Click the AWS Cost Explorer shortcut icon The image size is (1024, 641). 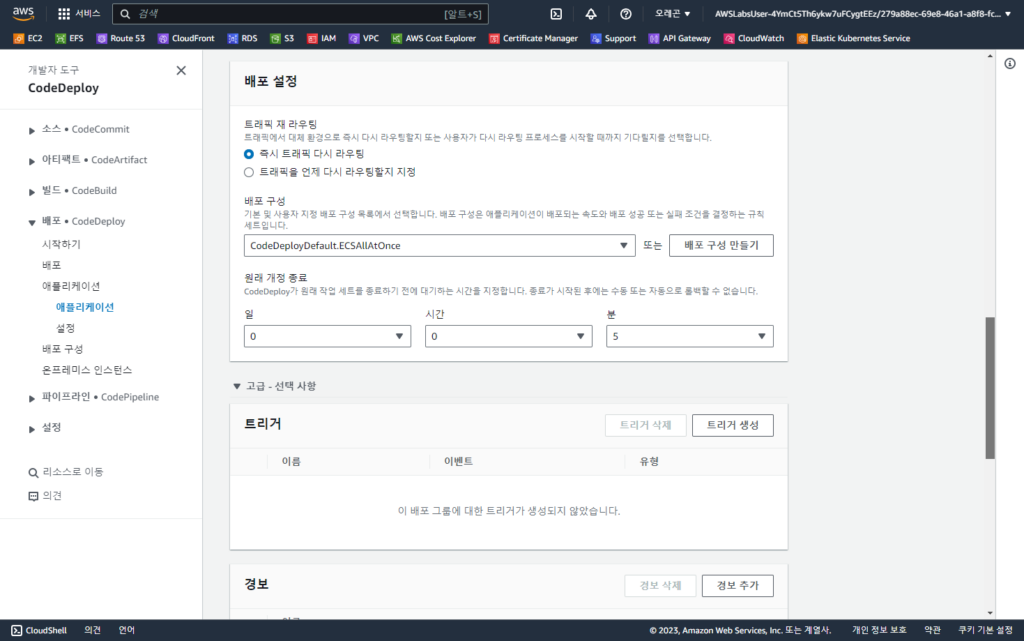(x=396, y=39)
